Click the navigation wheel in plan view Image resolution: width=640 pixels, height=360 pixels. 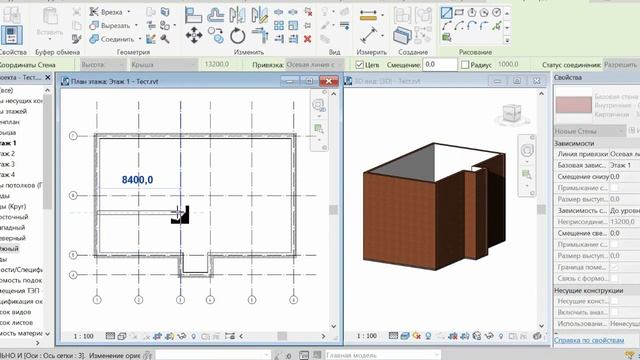(x=318, y=105)
